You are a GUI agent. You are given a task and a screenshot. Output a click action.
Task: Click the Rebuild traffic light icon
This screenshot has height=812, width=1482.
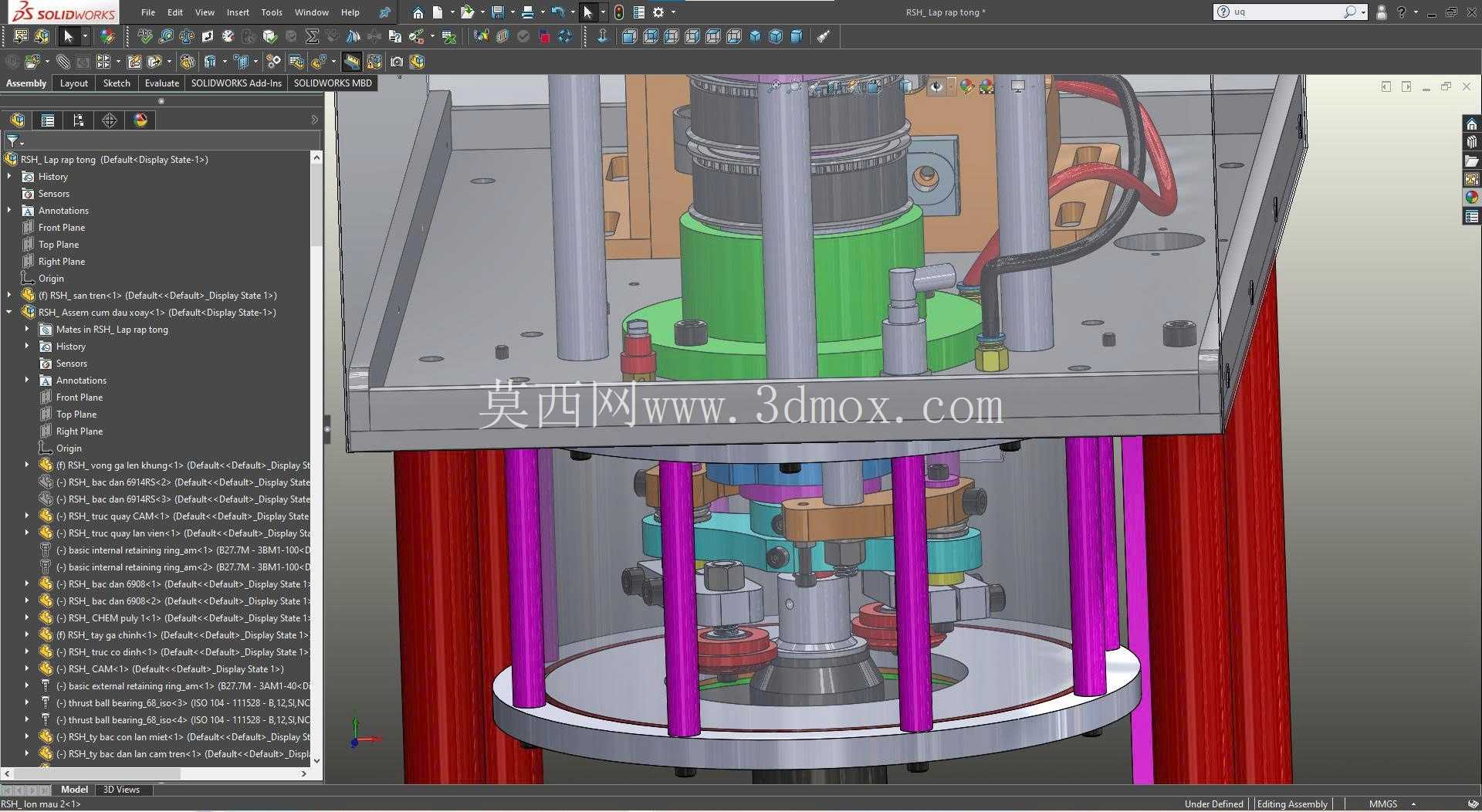618,12
